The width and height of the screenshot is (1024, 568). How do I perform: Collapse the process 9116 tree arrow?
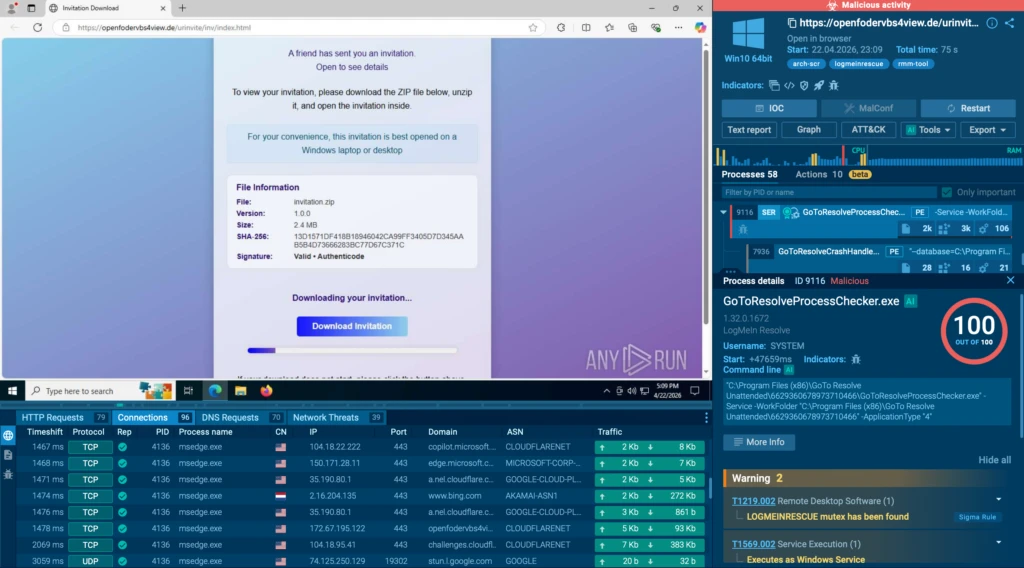[723, 212]
